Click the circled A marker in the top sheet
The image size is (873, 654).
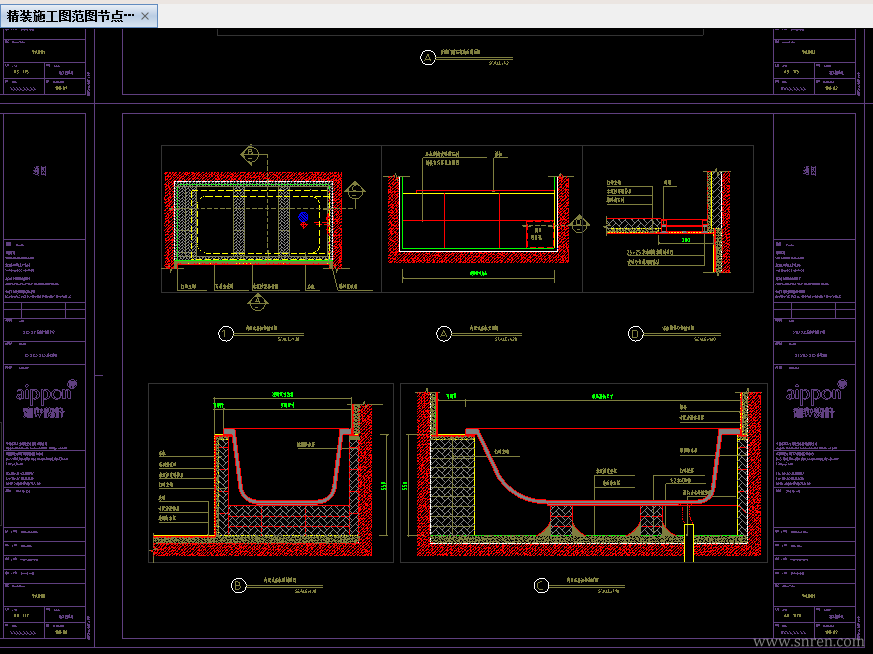(428, 57)
